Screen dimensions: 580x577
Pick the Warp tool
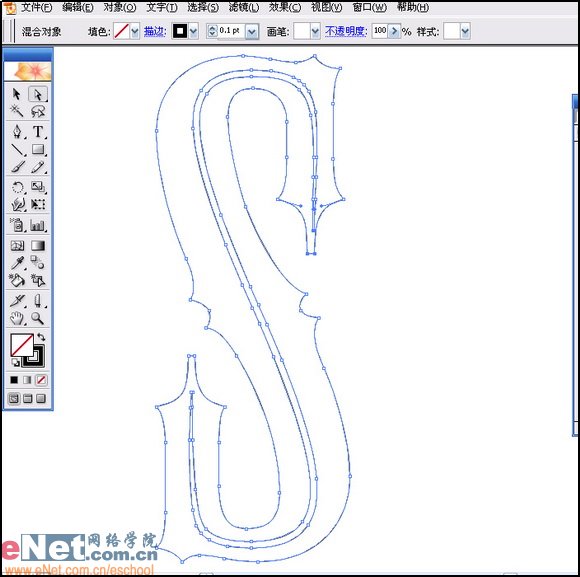(17, 204)
